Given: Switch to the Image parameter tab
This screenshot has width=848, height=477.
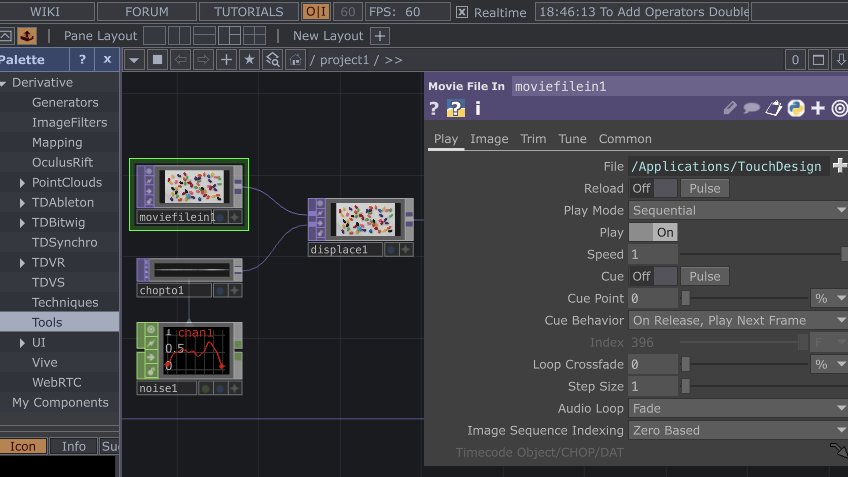Looking at the screenshot, I should [x=489, y=139].
